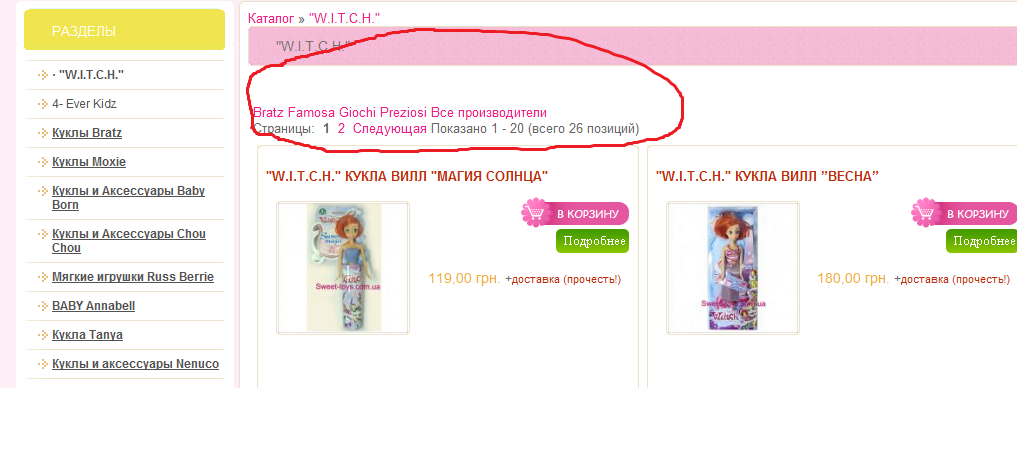
Task: Select Мягкие игрушки Russ Berrie category
Action: tap(133, 277)
